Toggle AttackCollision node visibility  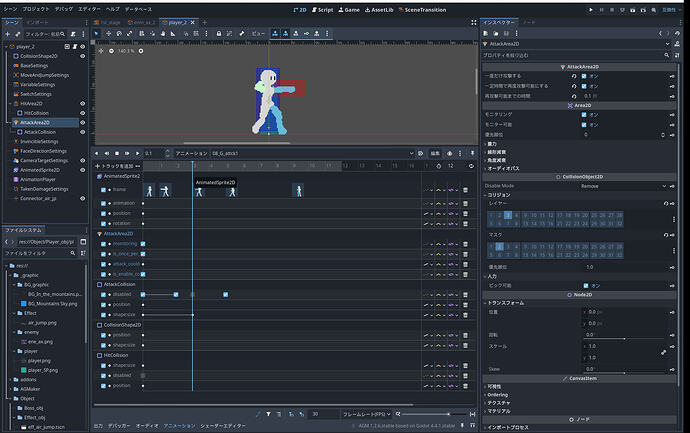pos(82,132)
